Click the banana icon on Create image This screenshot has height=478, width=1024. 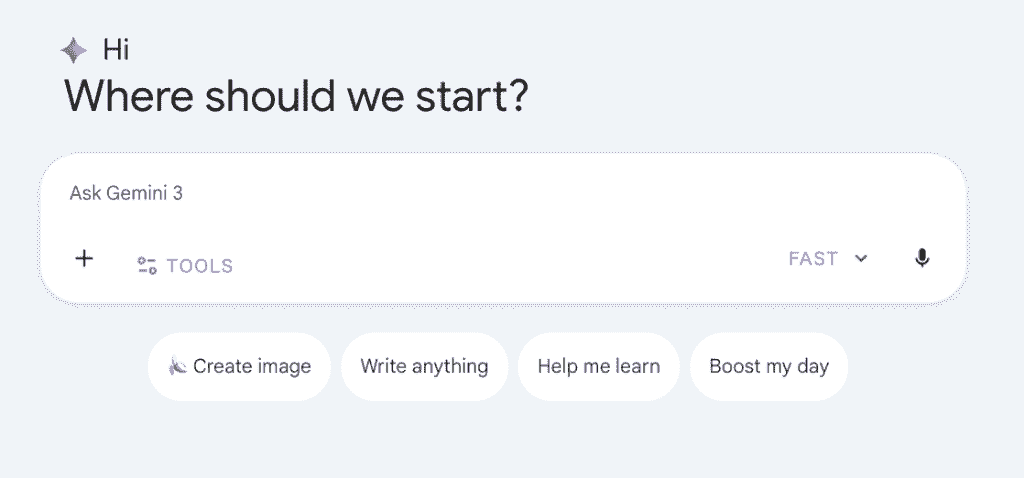pyautogui.click(x=177, y=367)
